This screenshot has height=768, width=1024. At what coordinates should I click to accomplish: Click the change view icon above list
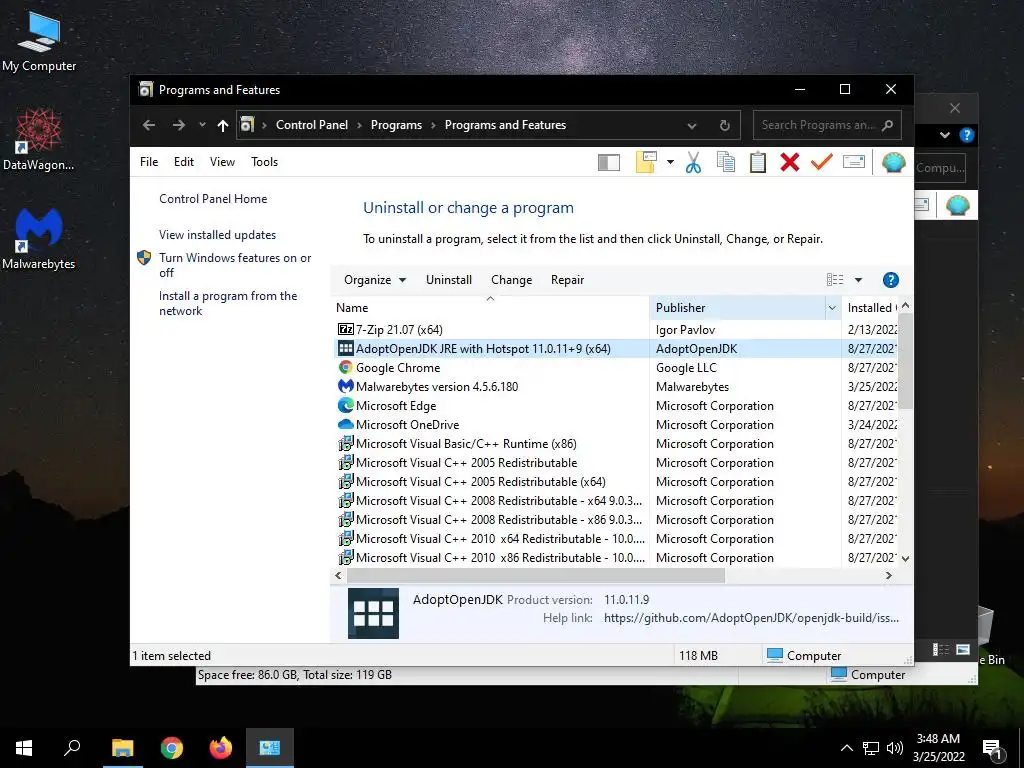pyautogui.click(x=835, y=280)
